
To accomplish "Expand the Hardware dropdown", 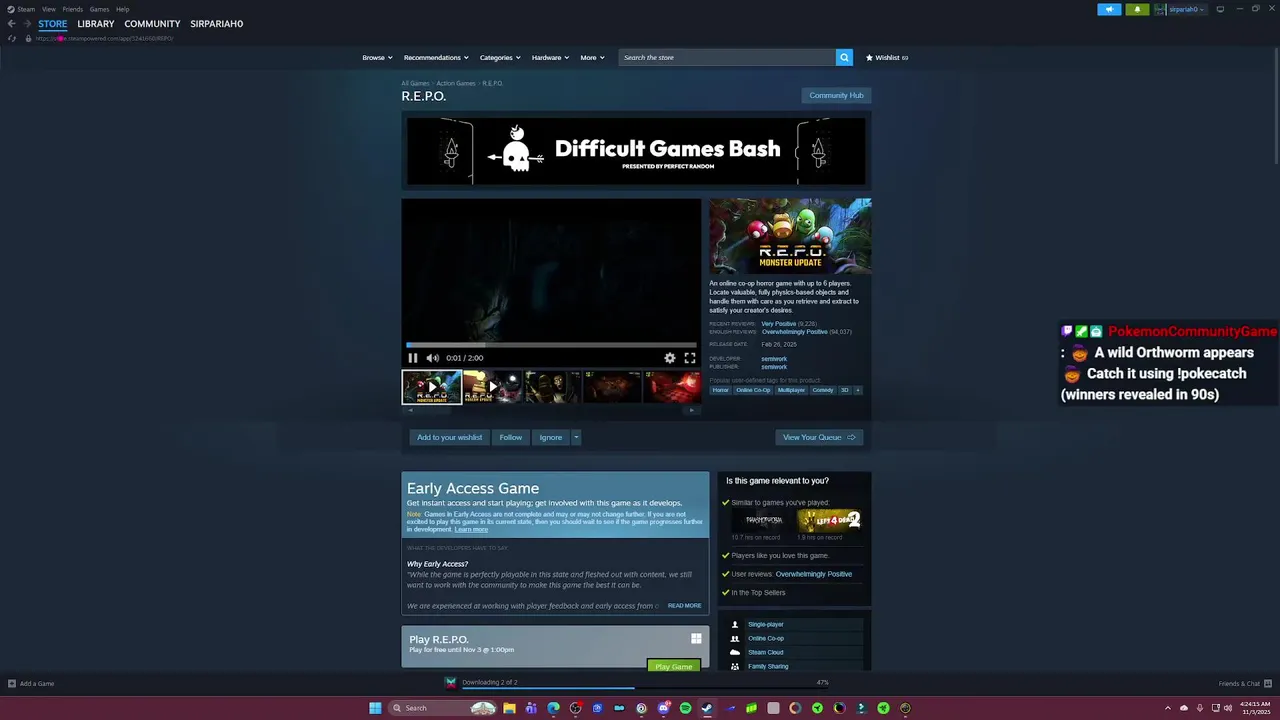I will [x=550, y=57].
